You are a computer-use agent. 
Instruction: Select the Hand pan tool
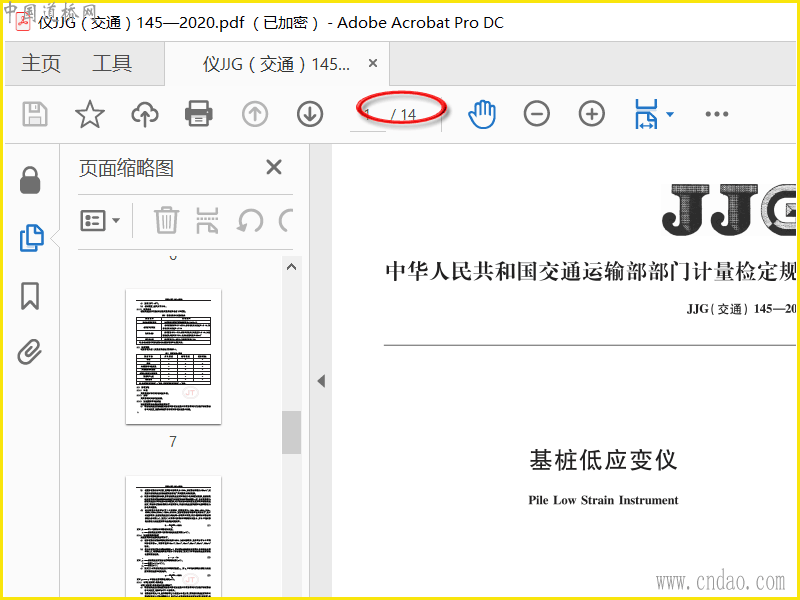(482, 114)
